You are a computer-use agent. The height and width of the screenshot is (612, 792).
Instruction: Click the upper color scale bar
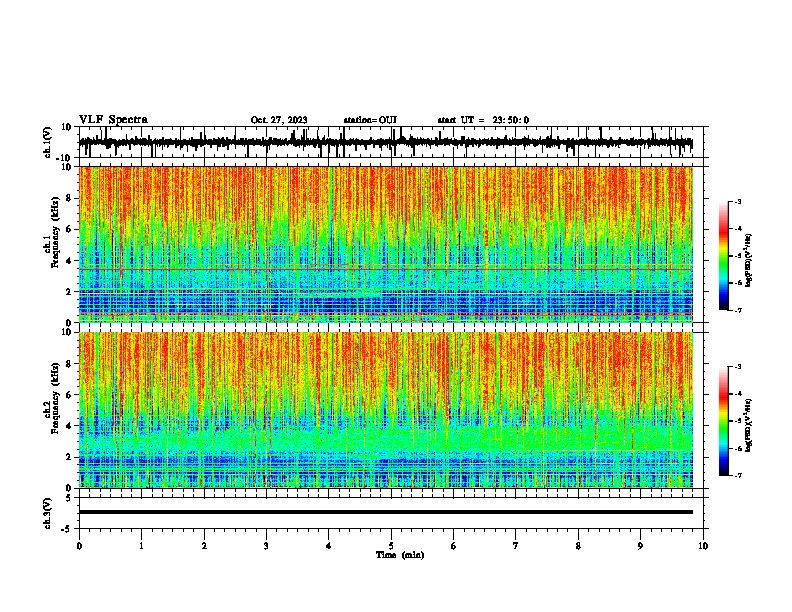tap(724, 256)
